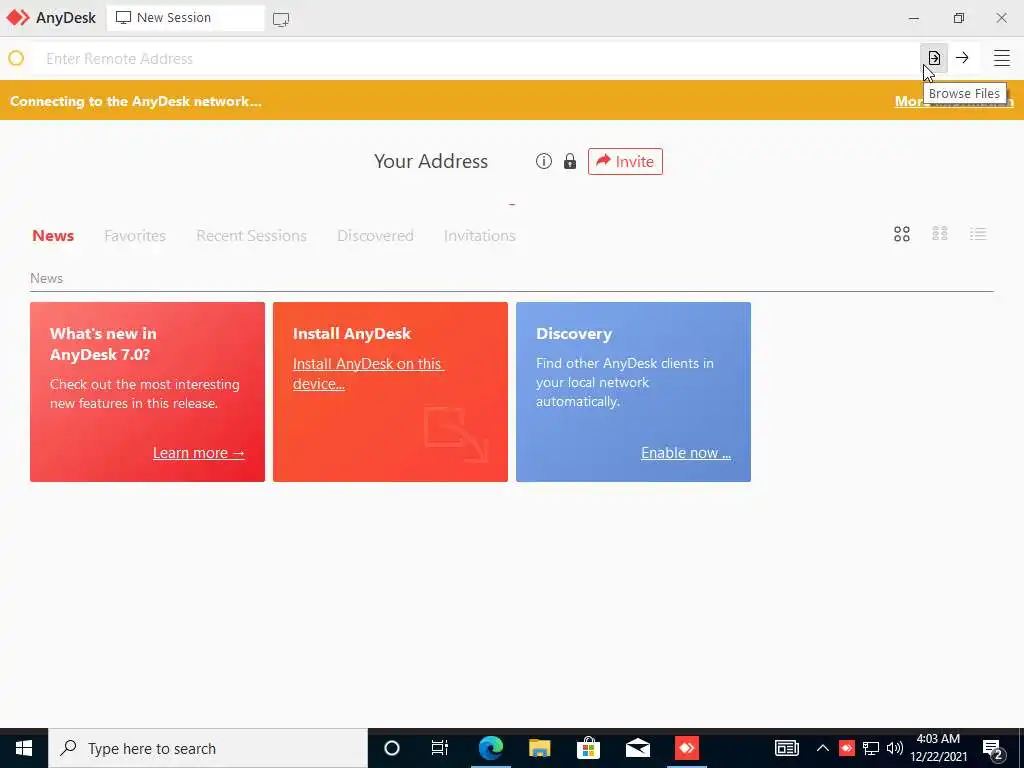Click the lock icon beside Your Address
This screenshot has height=768, width=1024.
(x=570, y=161)
